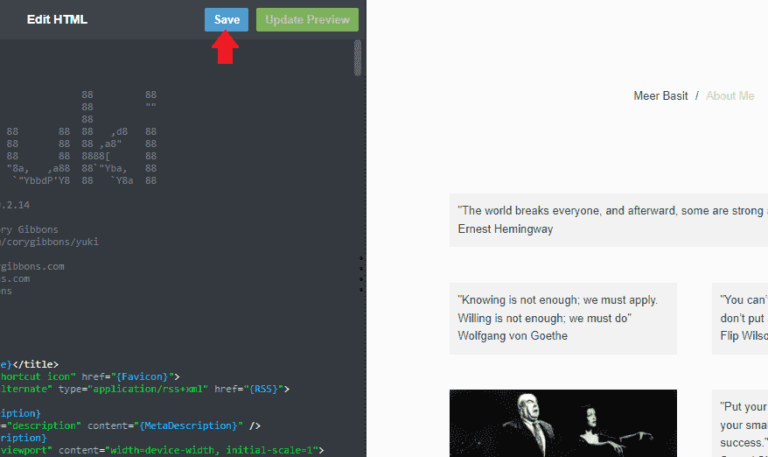Image resolution: width=768 pixels, height=457 pixels.
Task: Grab the code editor vertical scrollbar thumb
Action: (x=358, y=58)
